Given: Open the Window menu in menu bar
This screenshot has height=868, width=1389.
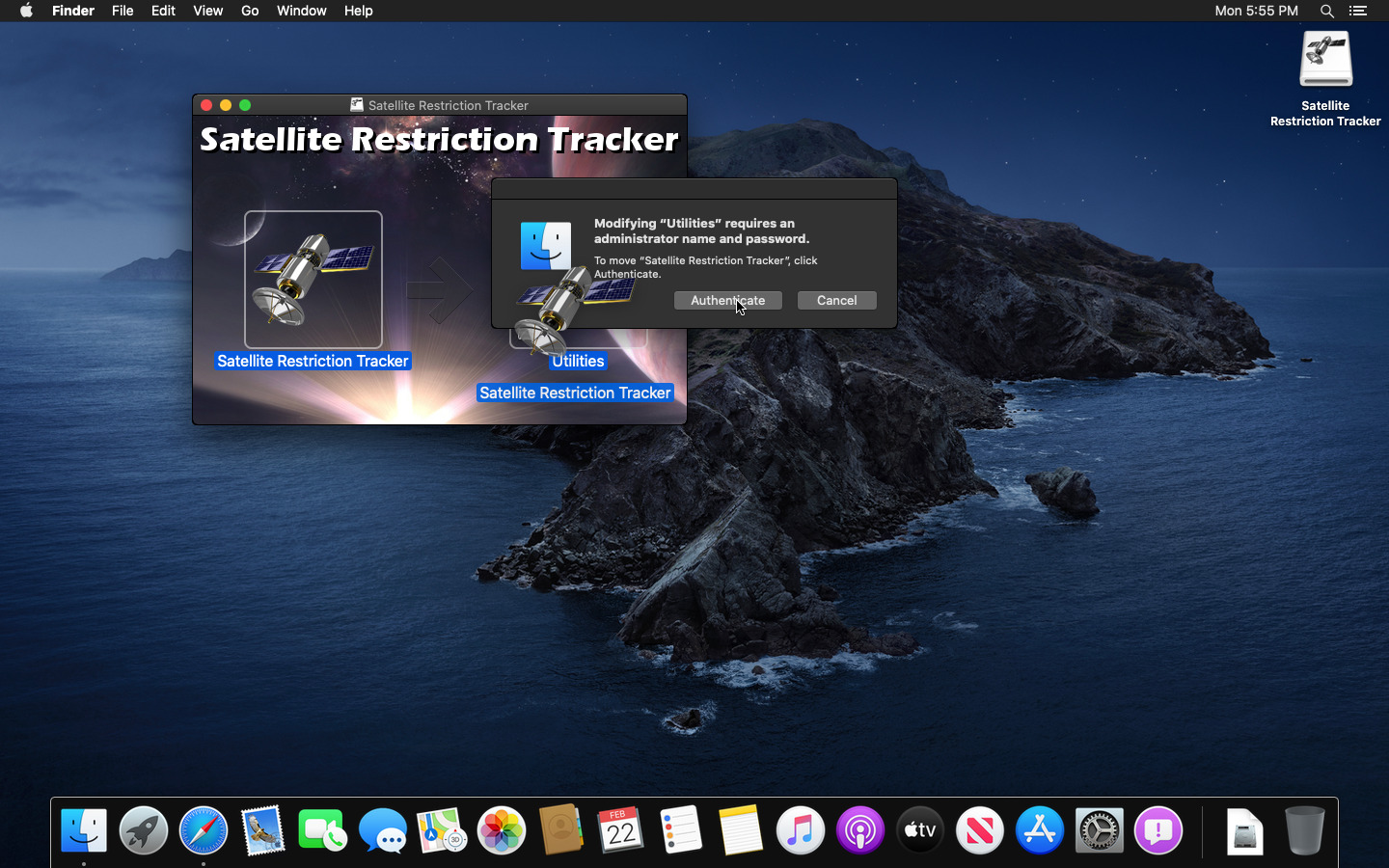Looking at the screenshot, I should click(x=301, y=11).
